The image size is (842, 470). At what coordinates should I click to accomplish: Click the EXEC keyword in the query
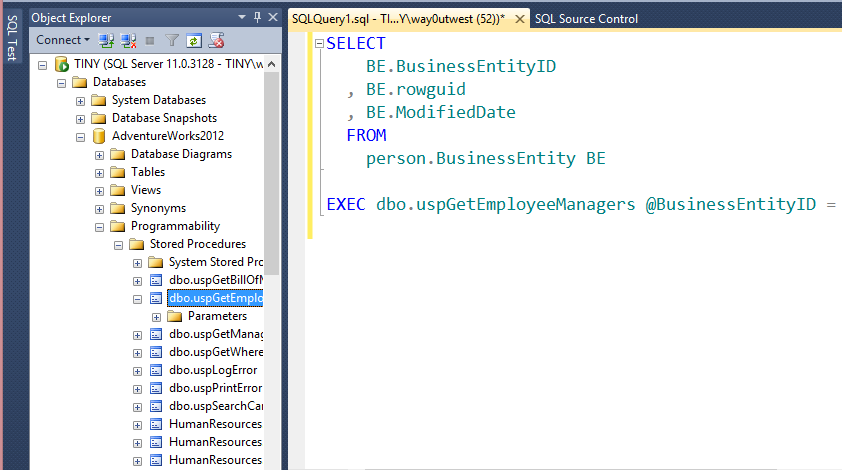[346, 205]
